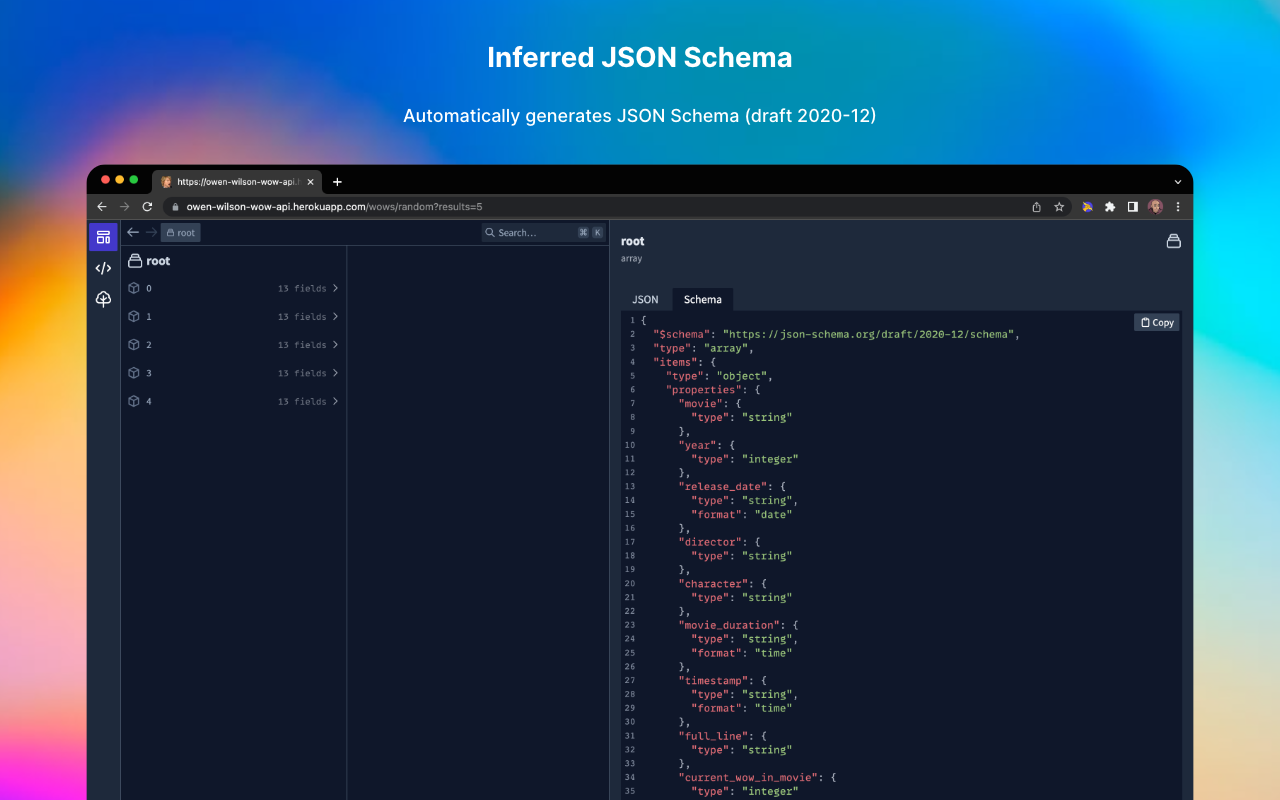Open the code editor view icon
The height and width of the screenshot is (800, 1280).
tap(103, 268)
